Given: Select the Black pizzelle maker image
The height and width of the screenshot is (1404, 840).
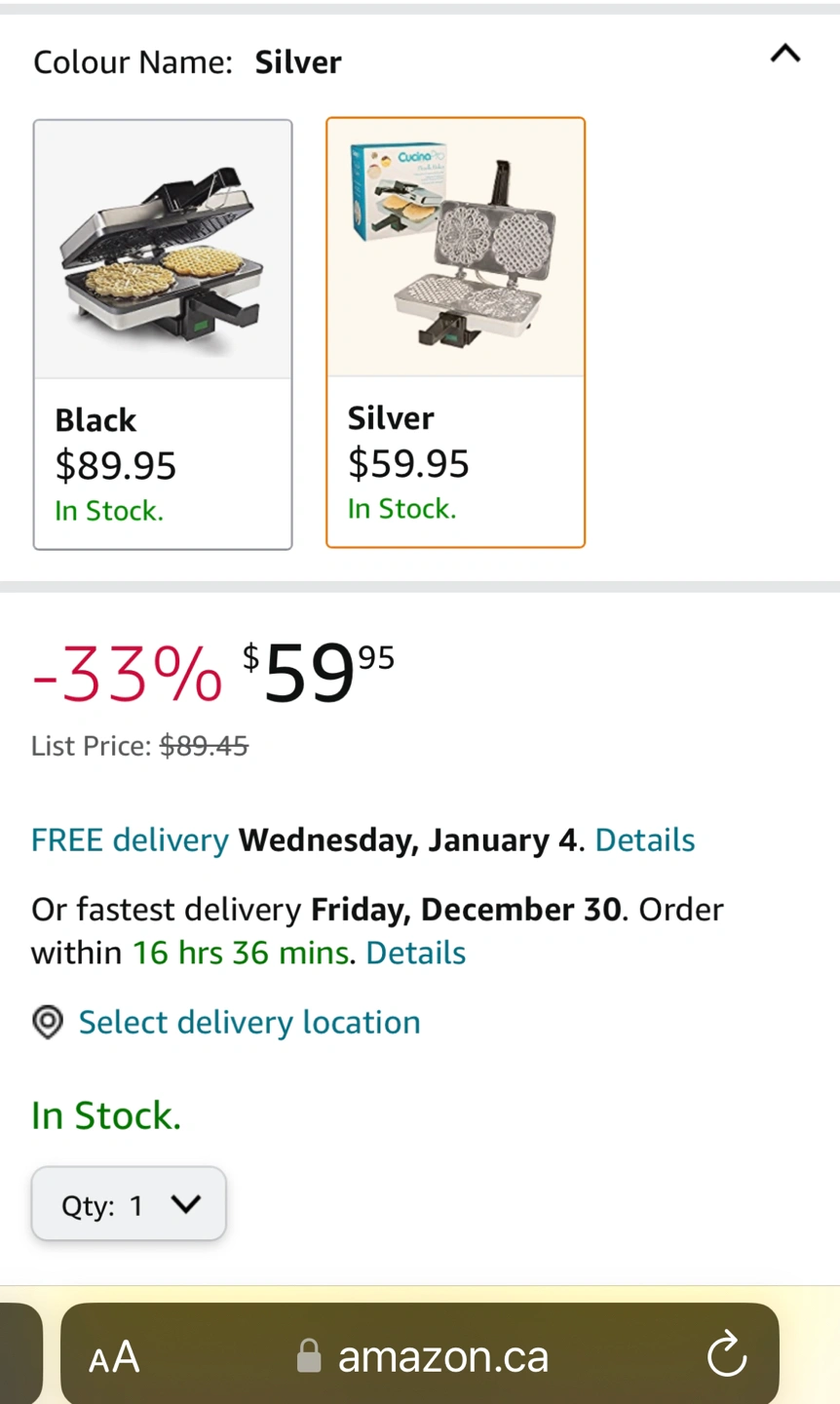Looking at the screenshot, I should coord(163,250).
